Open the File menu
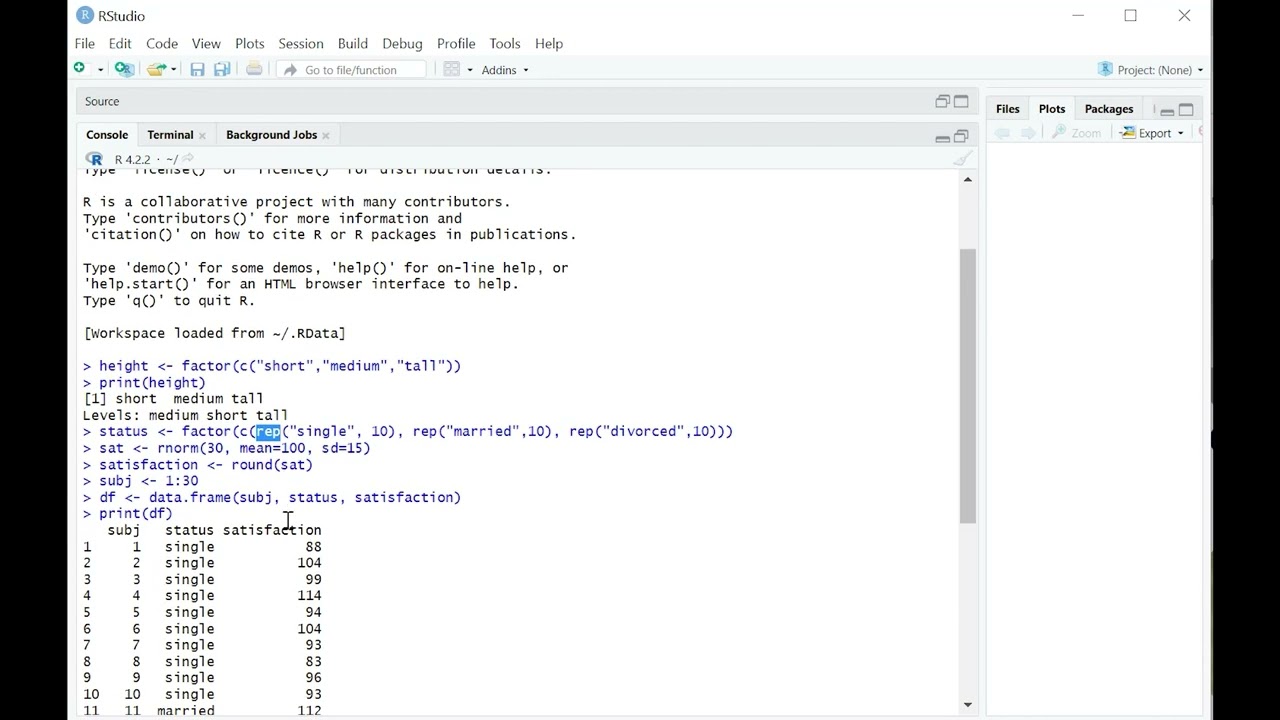Viewport: 1280px width, 720px height. pyautogui.click(x=85, y=44)
